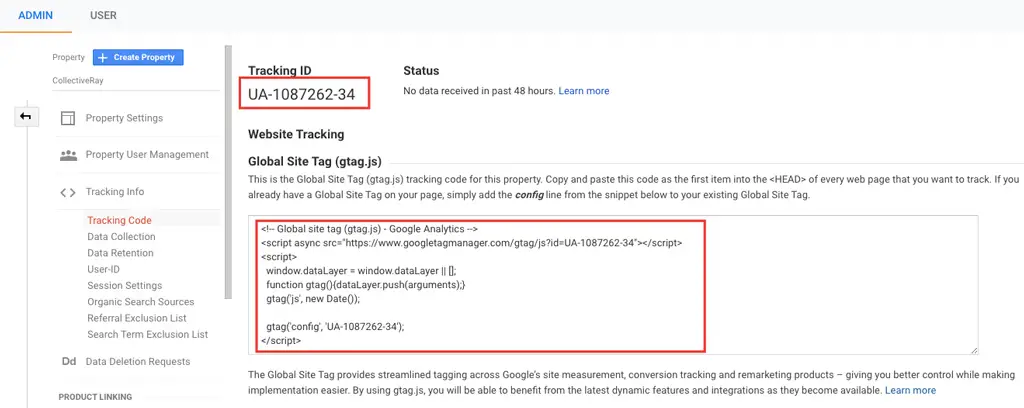Collapse the Tracking Info section
The width and height of the screenshot is (1024, 408).
point(115,192)
